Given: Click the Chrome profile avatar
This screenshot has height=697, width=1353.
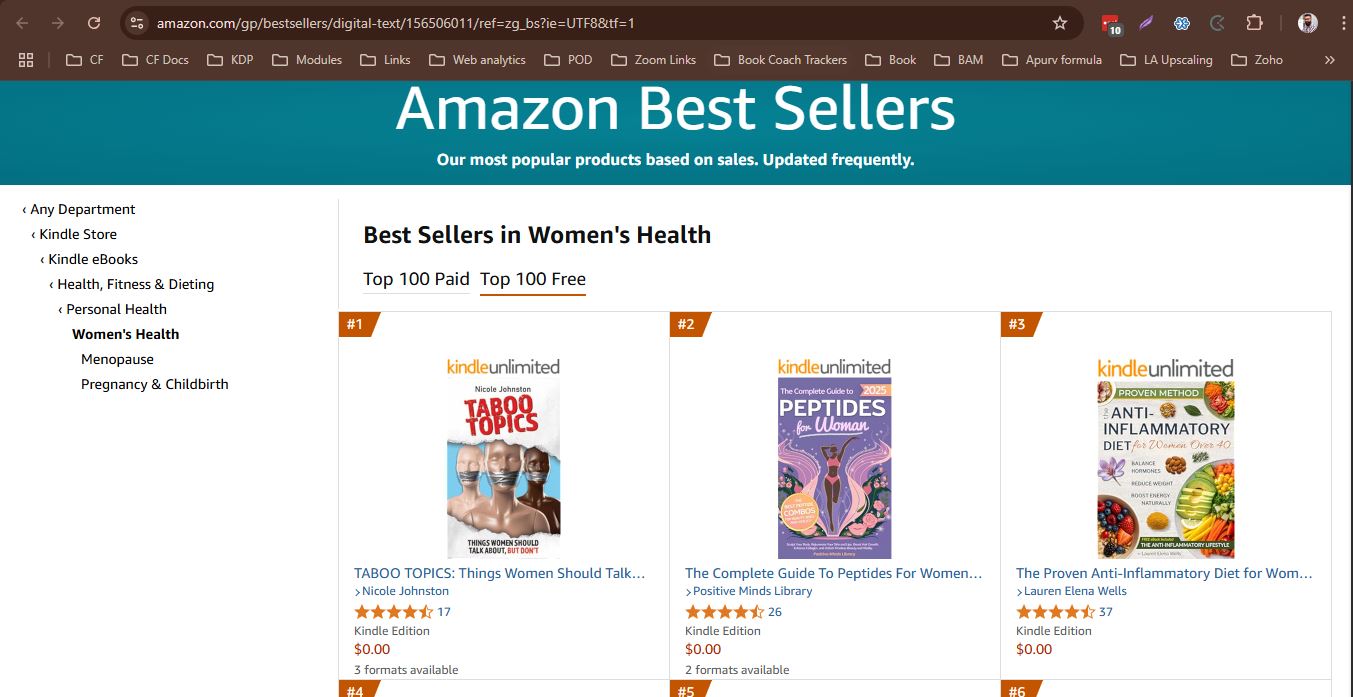Looking at the screenshot, I should [x=1307, y=23].
